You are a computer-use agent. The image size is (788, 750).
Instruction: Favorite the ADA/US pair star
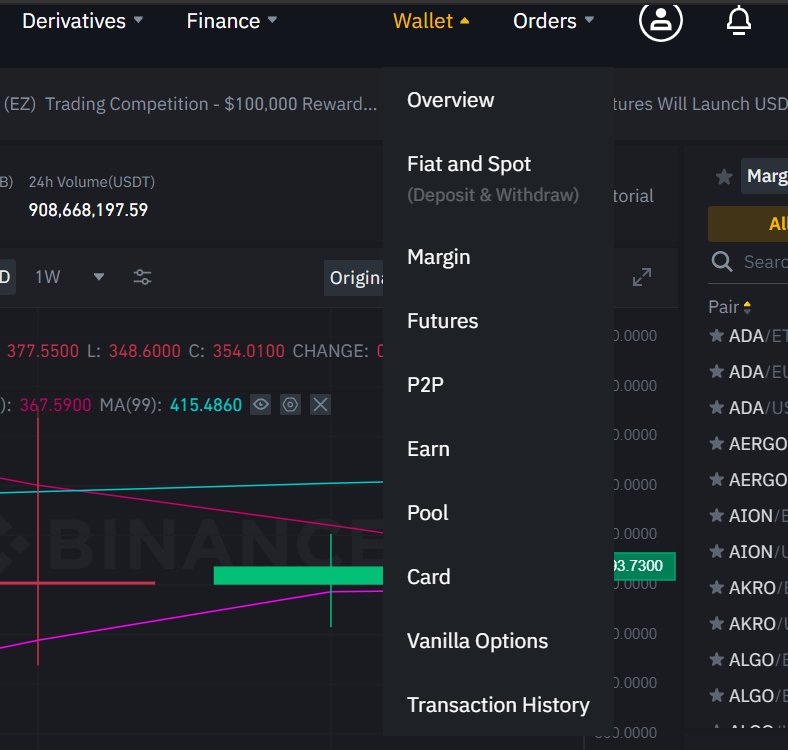pos(717,407)
